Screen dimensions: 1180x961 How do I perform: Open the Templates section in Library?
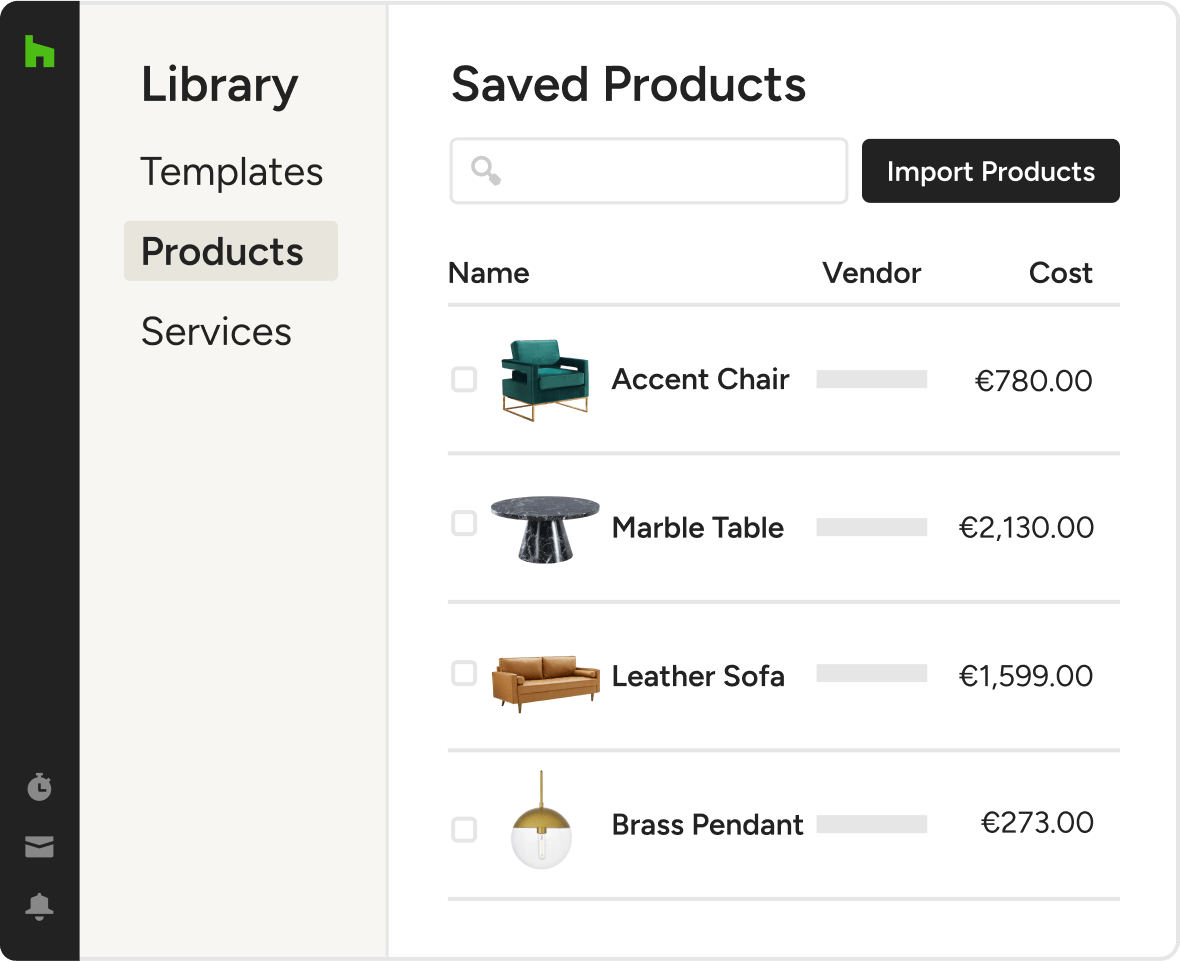(x=232, y=172)
